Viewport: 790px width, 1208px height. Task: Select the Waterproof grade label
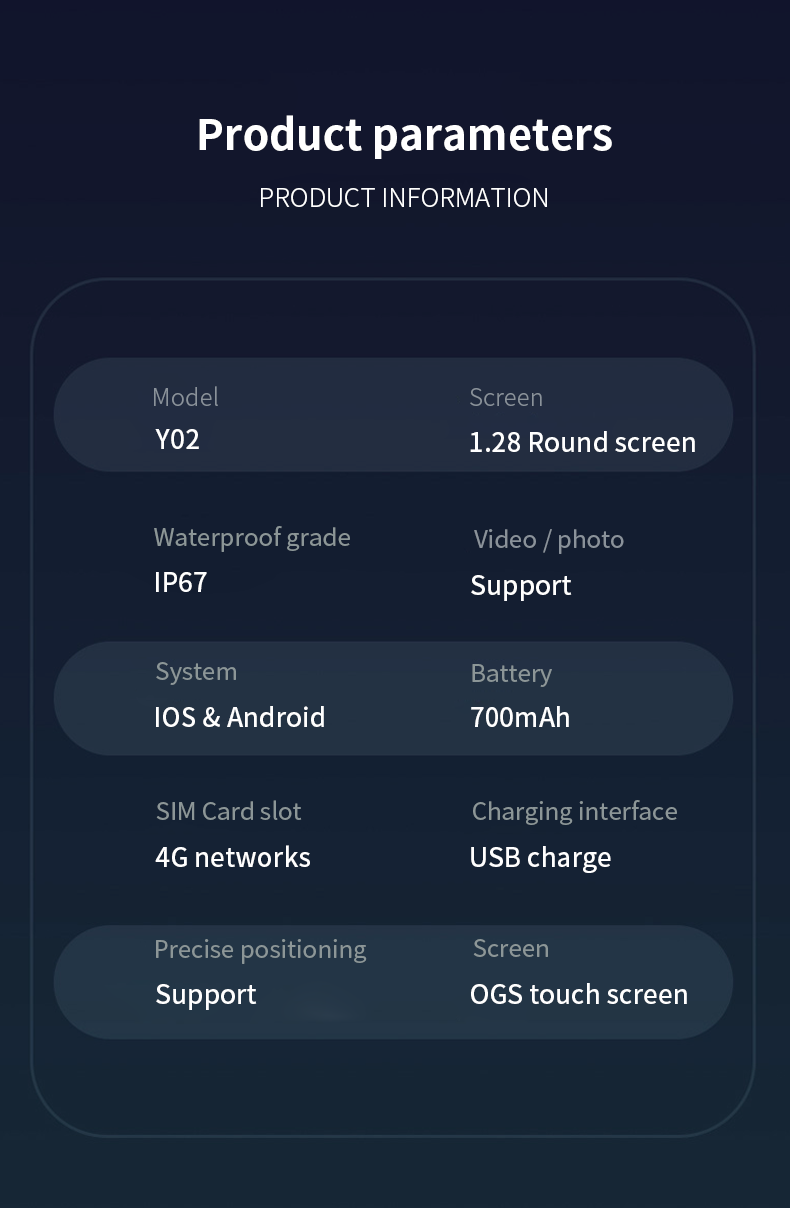[x=252, y=538]
